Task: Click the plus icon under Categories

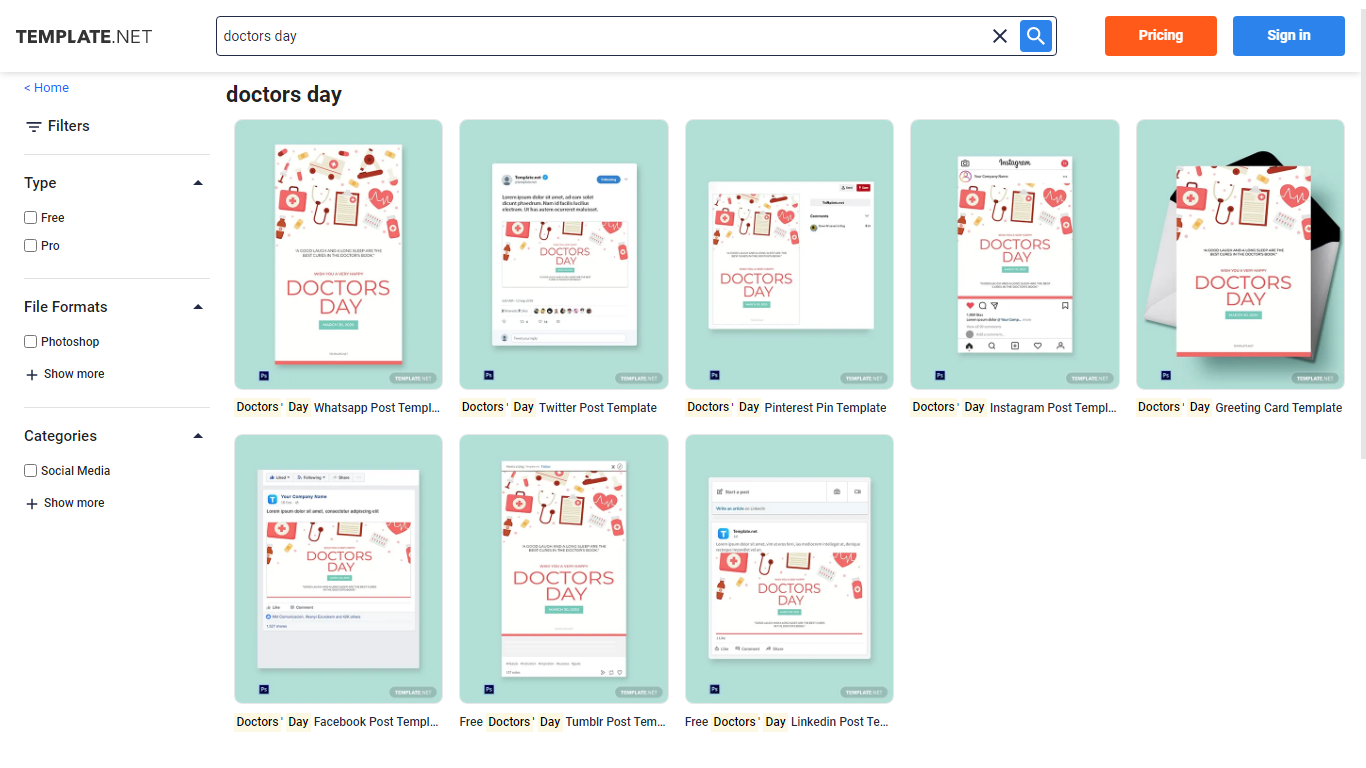Action: click(x=32, y=504)
